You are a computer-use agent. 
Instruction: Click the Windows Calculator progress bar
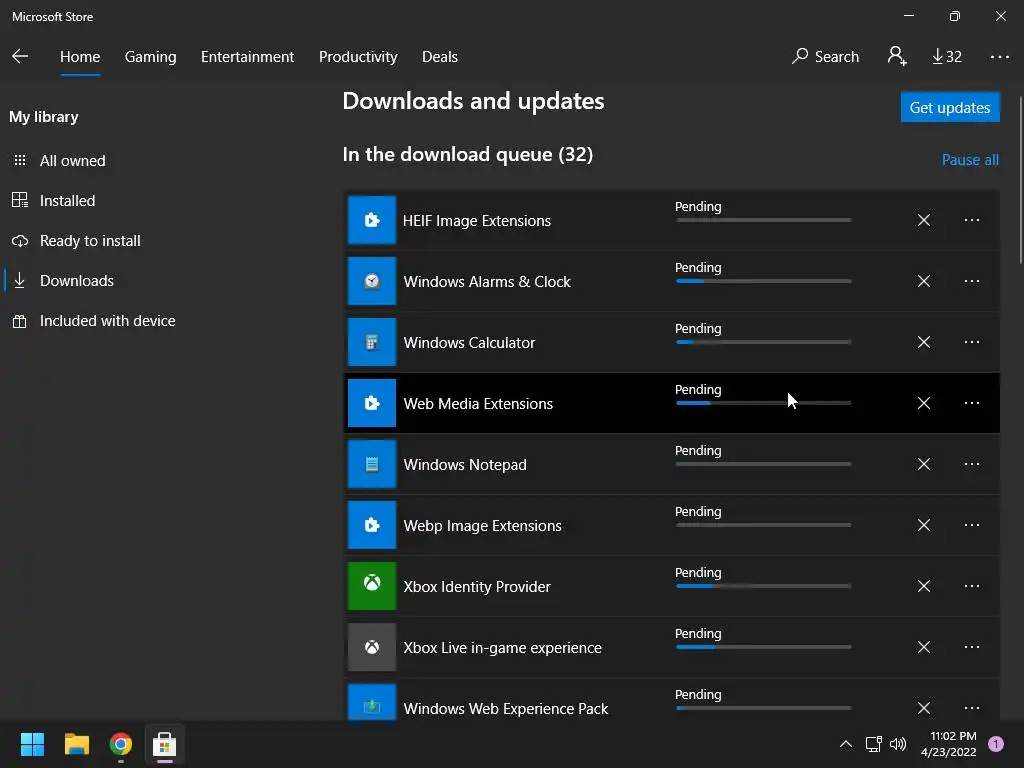pos(763,342)
